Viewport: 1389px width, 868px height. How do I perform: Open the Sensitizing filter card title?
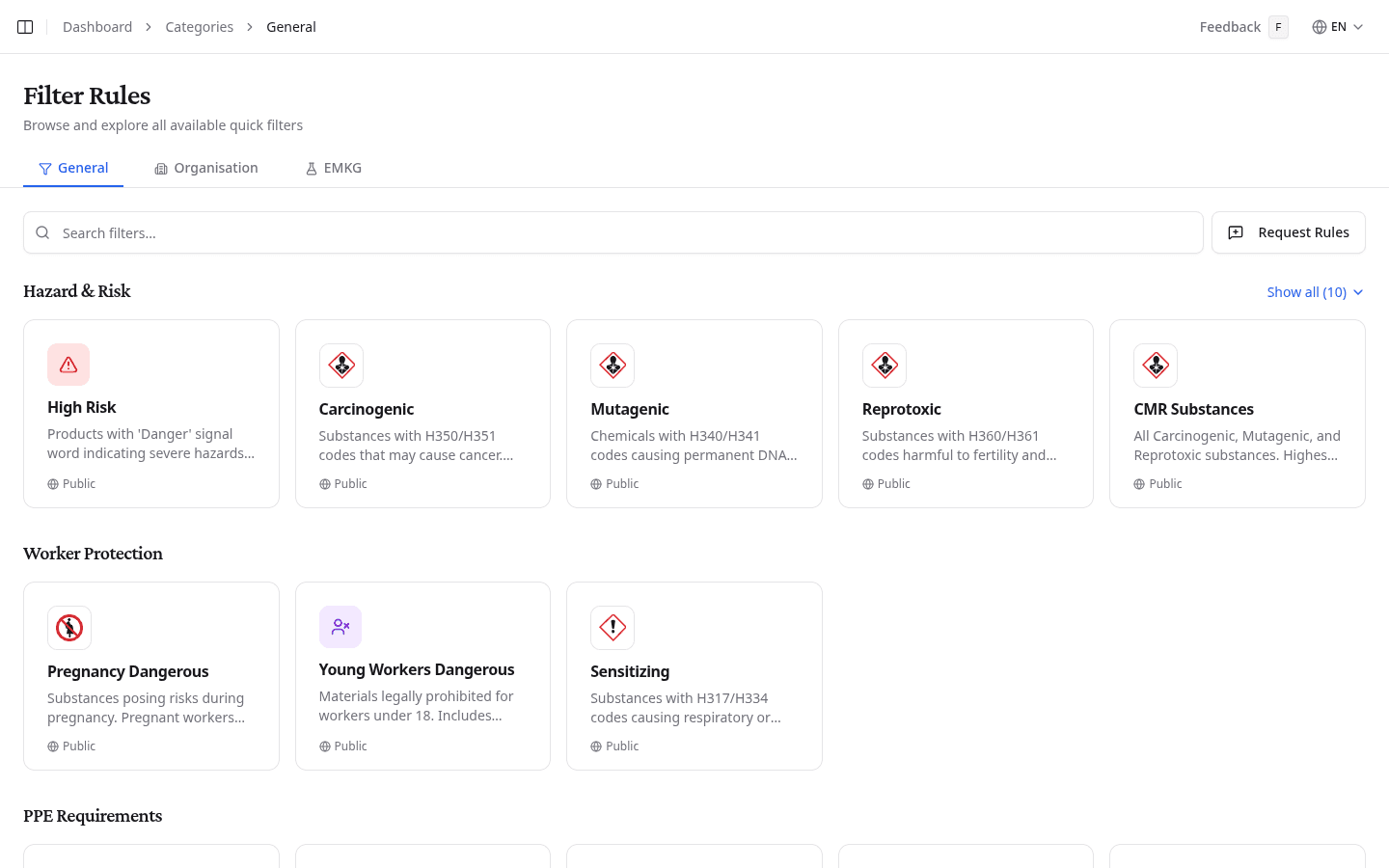tap(630, 671)
